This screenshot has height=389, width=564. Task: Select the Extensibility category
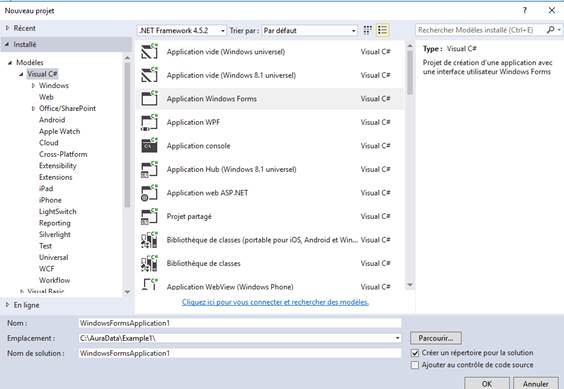(58, 166)
